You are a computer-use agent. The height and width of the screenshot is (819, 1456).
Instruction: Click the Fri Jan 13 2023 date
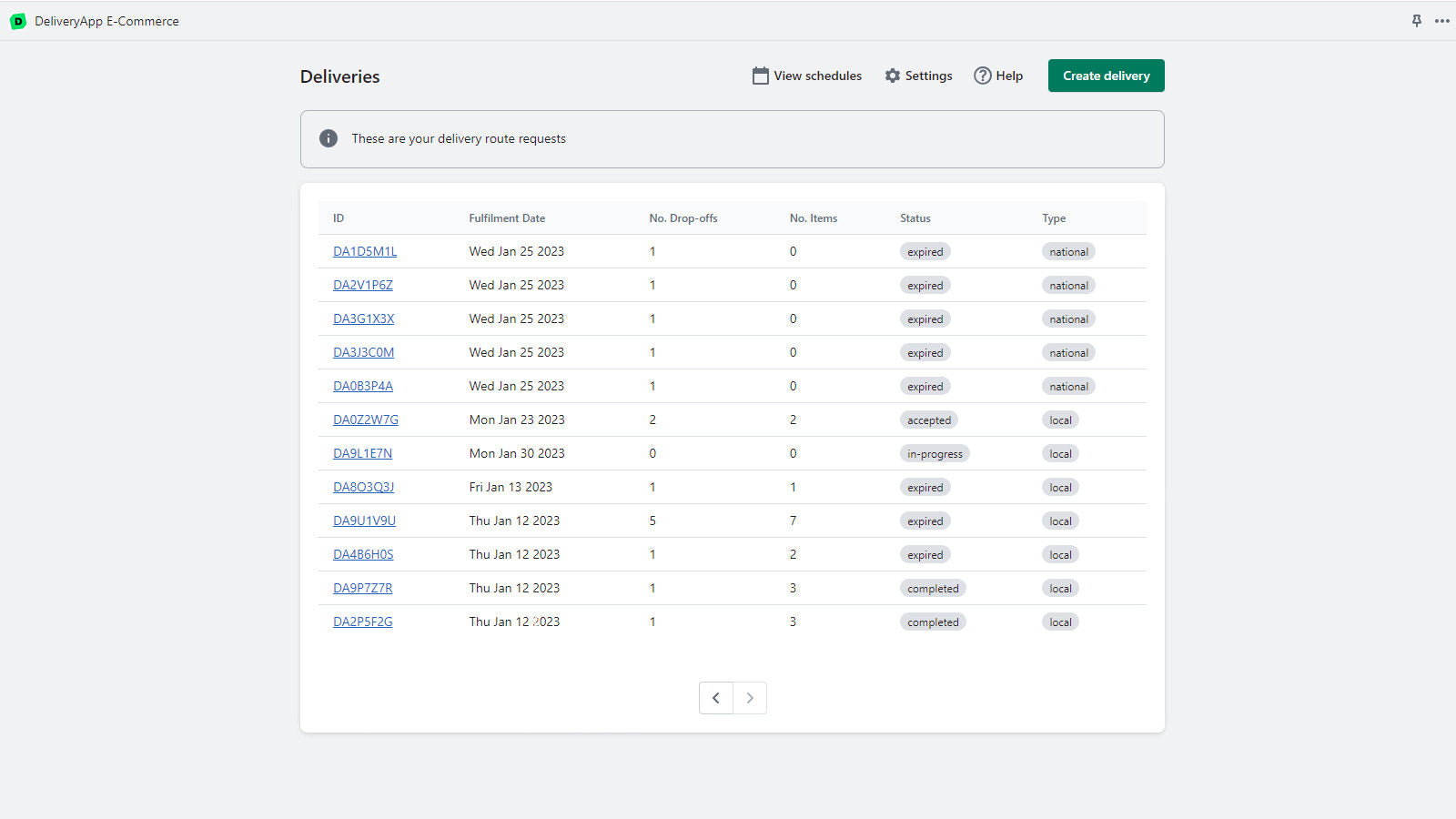tap(511, 487)
